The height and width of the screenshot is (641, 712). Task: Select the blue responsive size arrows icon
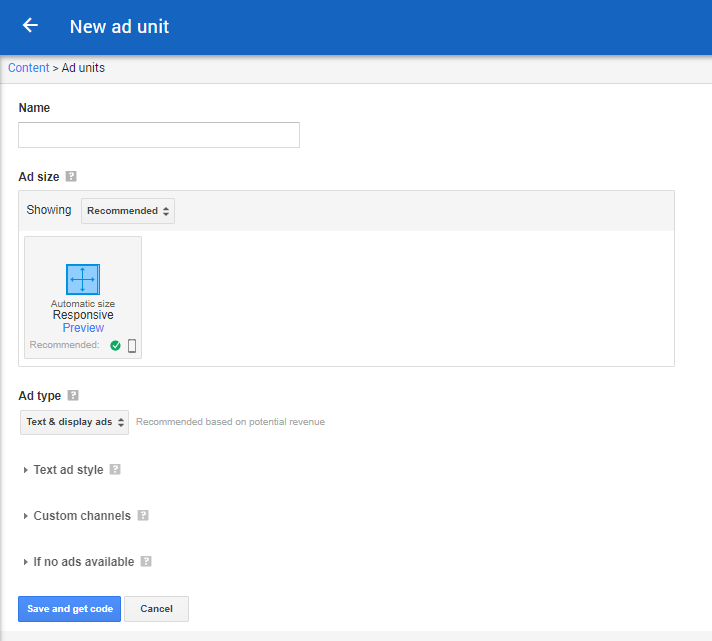(83, 279)
